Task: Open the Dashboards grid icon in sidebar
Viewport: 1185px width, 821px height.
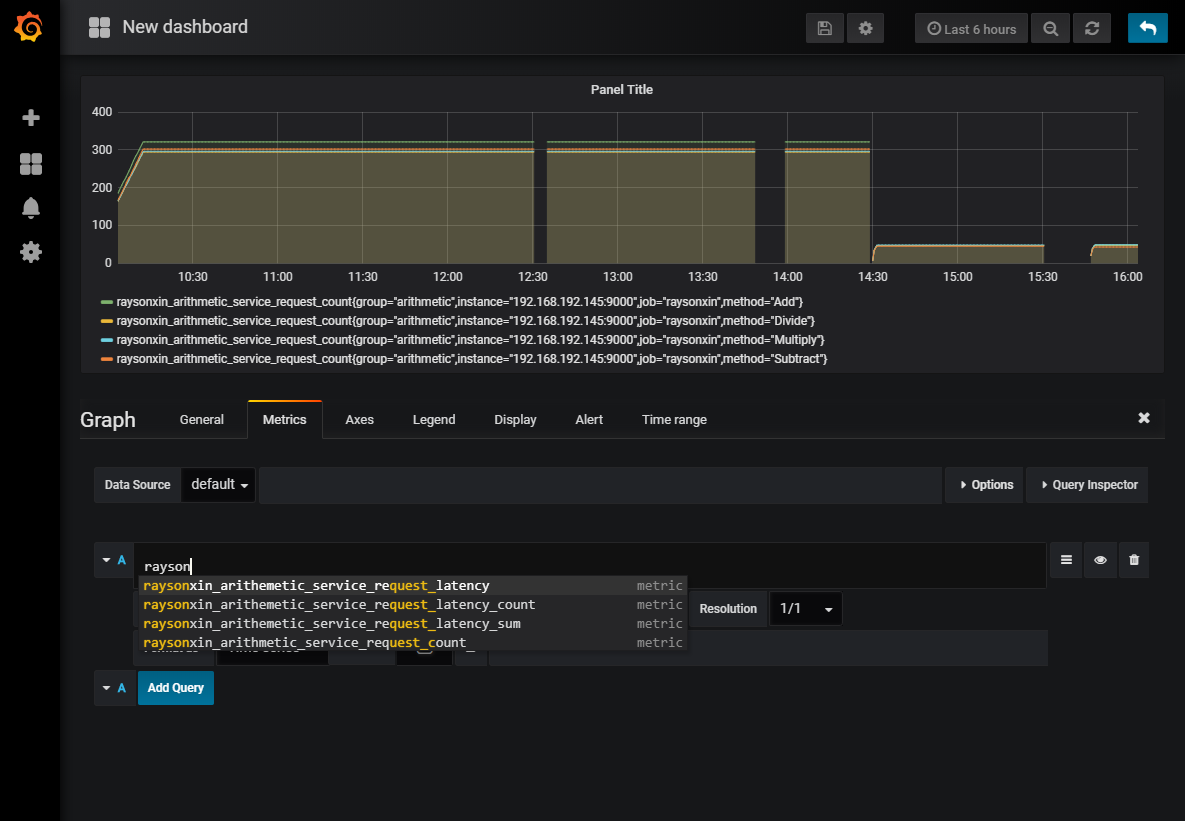Action: coord(30,164)
